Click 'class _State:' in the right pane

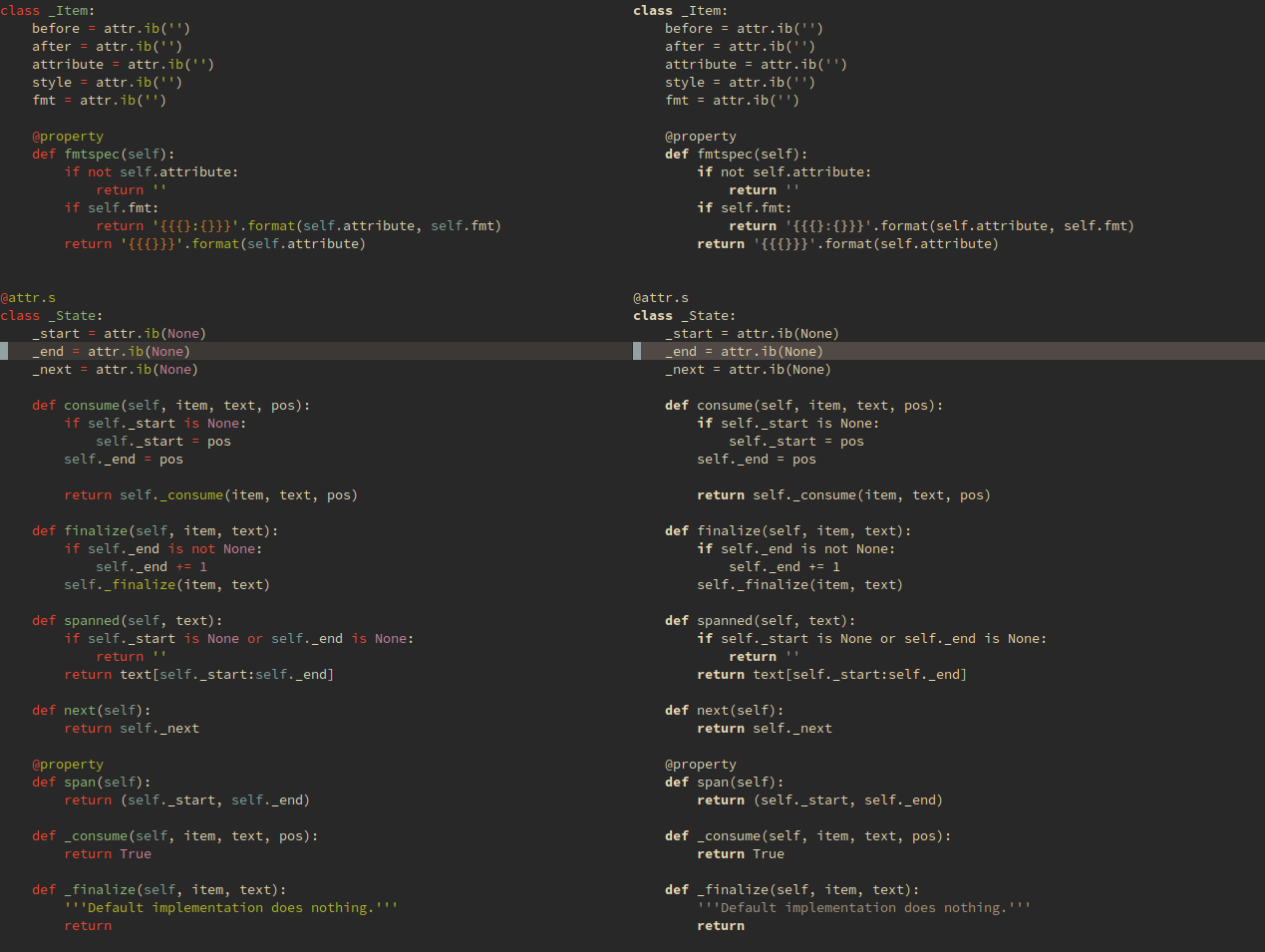685,316
